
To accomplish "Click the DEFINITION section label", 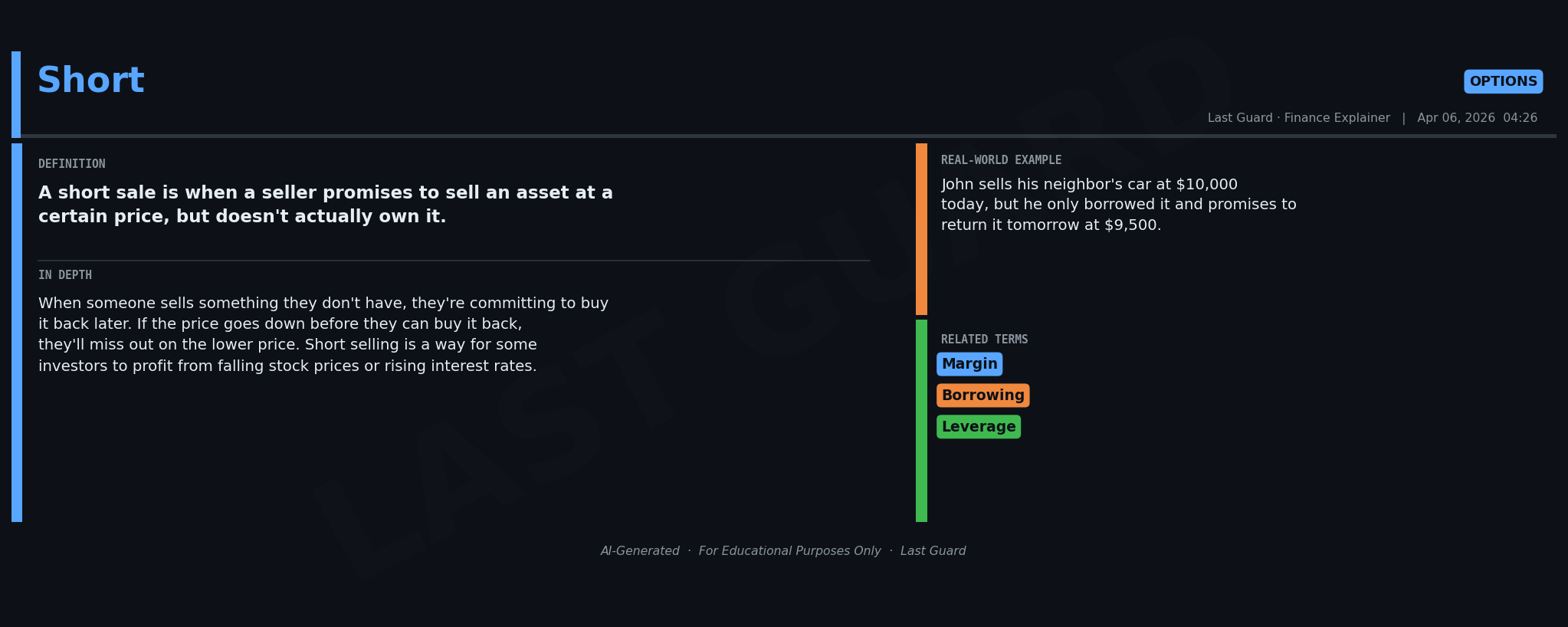I will click(x=72, y=164).
